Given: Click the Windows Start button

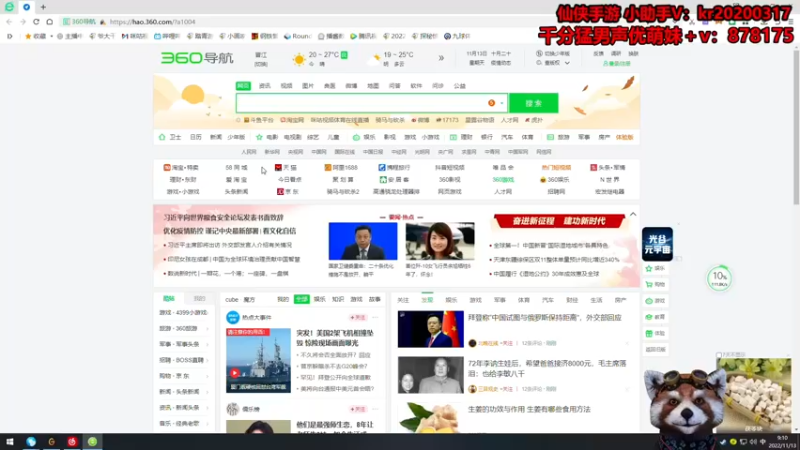Looking at the screenshot, I should click(9, 442).
